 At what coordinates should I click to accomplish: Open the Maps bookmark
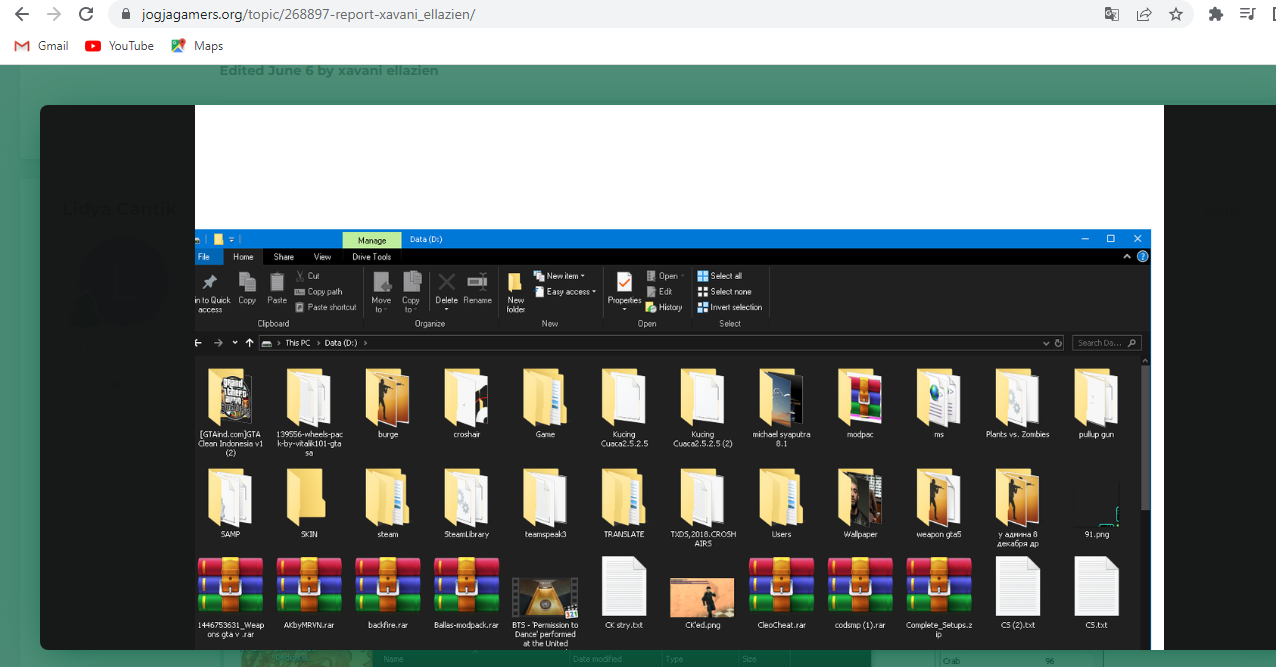coord(197,46)
